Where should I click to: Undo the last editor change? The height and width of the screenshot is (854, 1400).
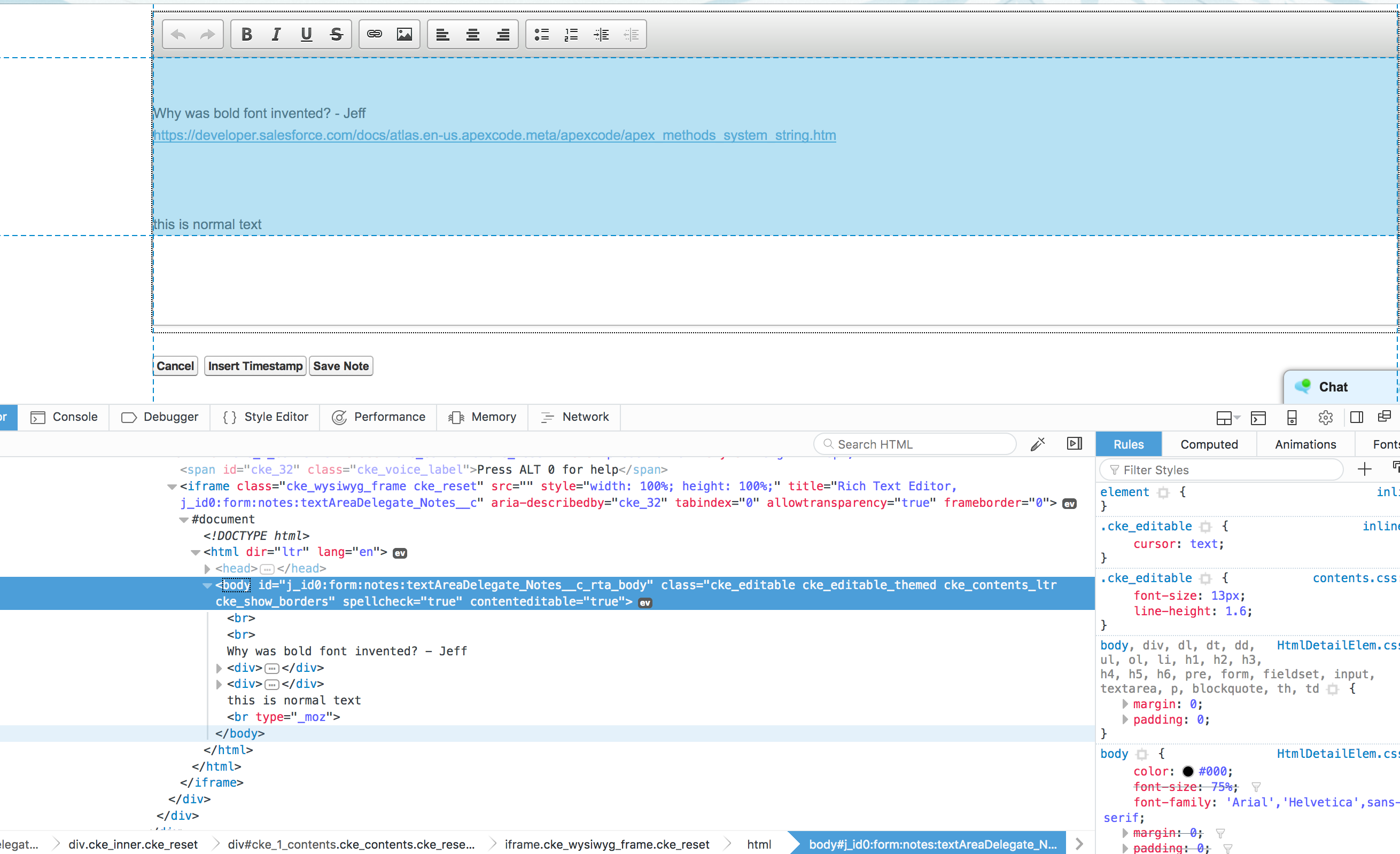[x=178, y=35]
